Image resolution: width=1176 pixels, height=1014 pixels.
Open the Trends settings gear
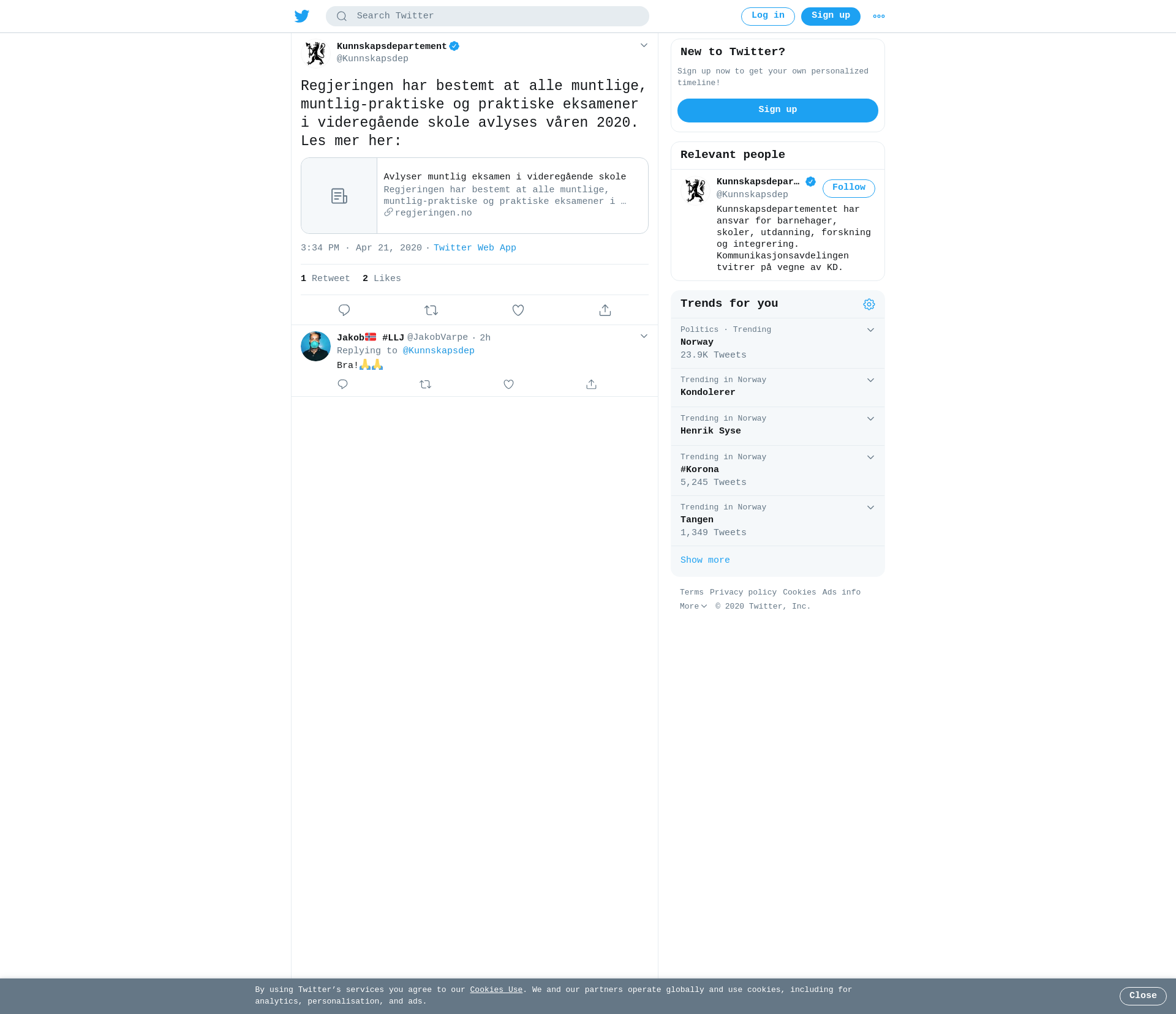869,304
